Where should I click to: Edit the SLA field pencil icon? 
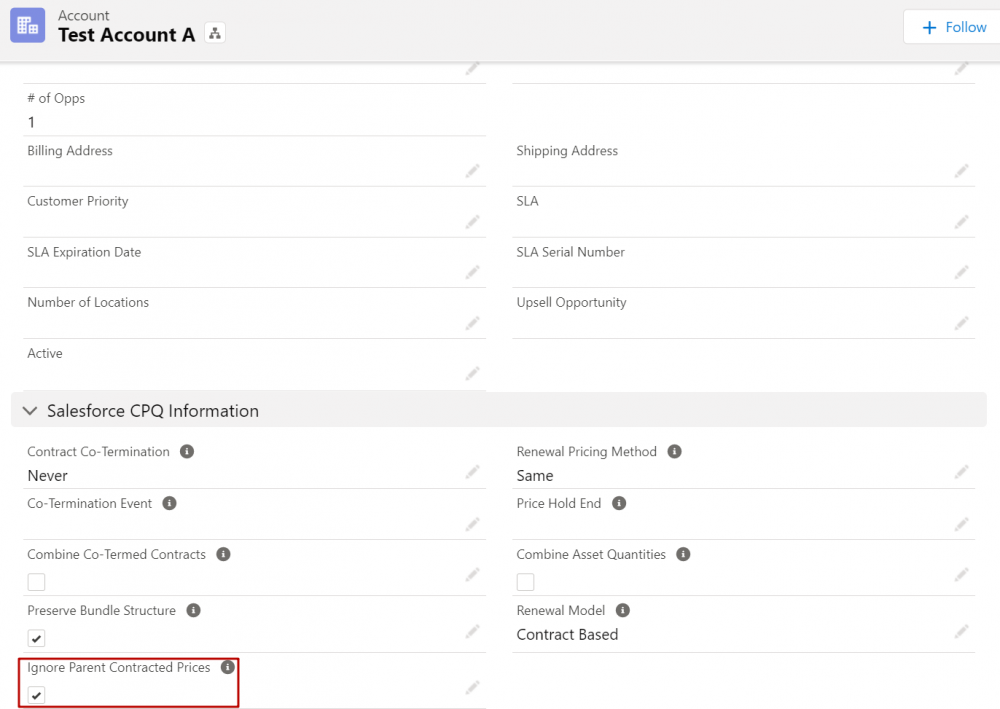pyautogui.click(x=961, y=222)
